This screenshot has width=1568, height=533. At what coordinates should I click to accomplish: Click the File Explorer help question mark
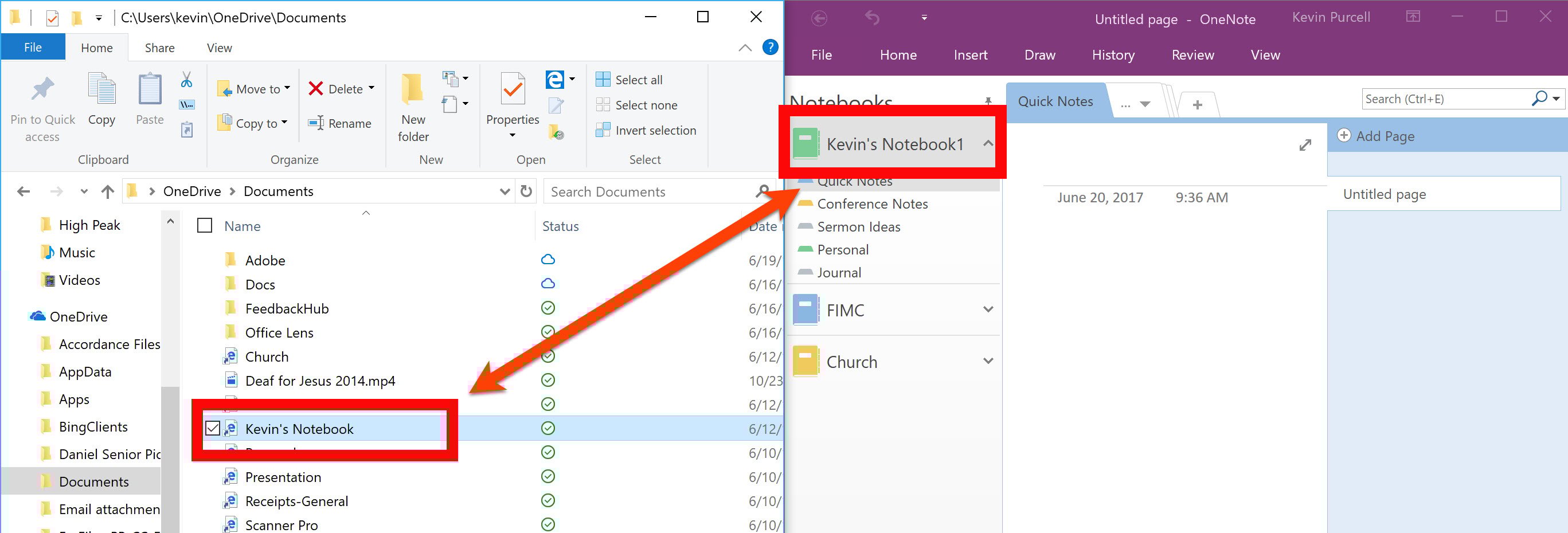click(x=770, y=47)
